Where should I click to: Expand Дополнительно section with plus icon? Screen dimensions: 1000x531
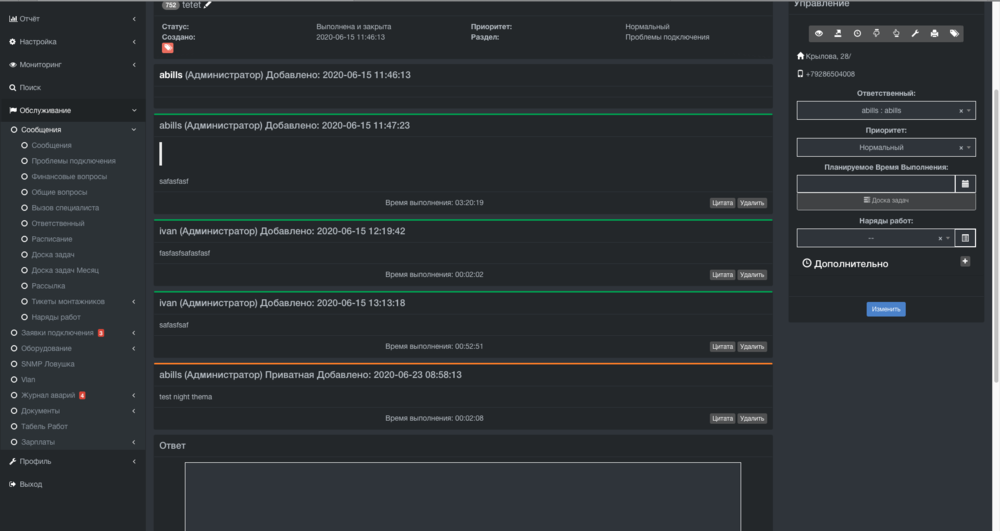click(965, 261)
